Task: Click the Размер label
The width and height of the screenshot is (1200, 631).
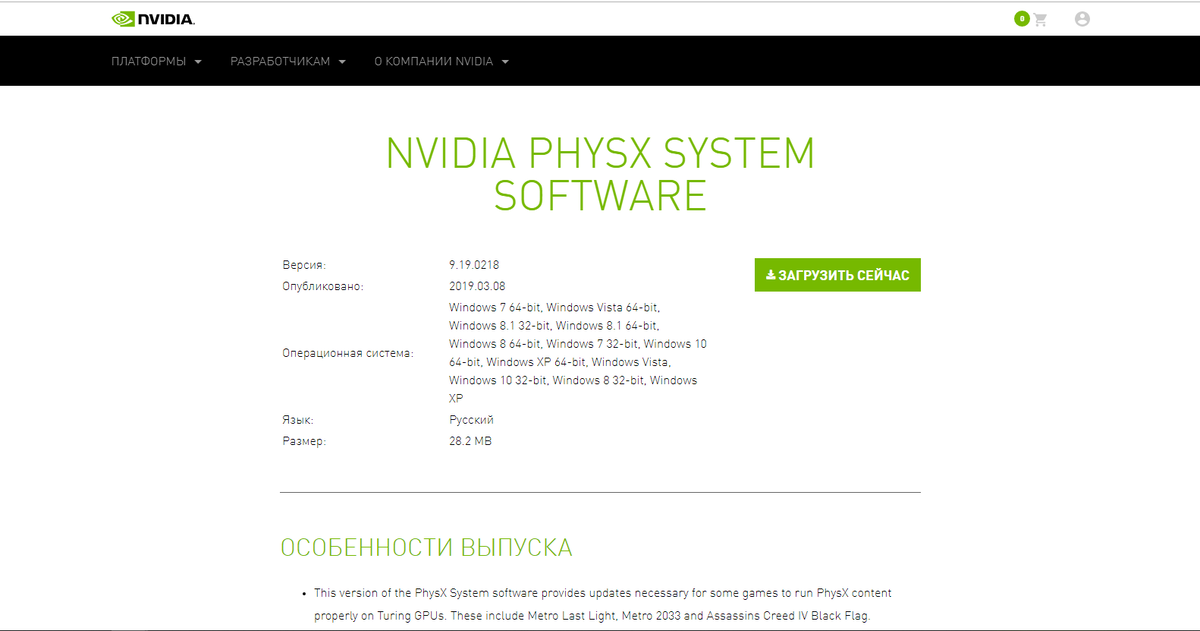Action: (304, 441)
